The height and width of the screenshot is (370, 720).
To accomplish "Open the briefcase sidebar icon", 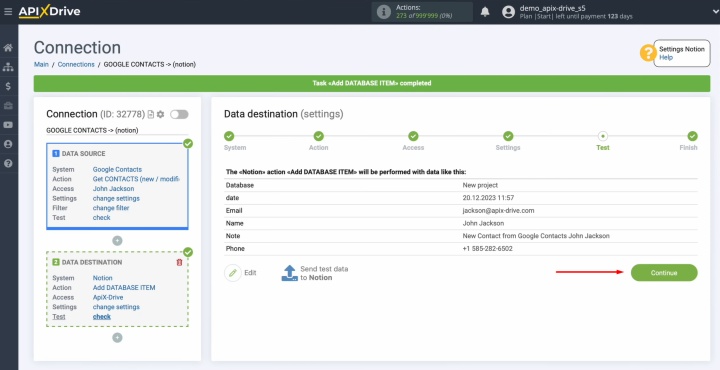I will (8, 106).
